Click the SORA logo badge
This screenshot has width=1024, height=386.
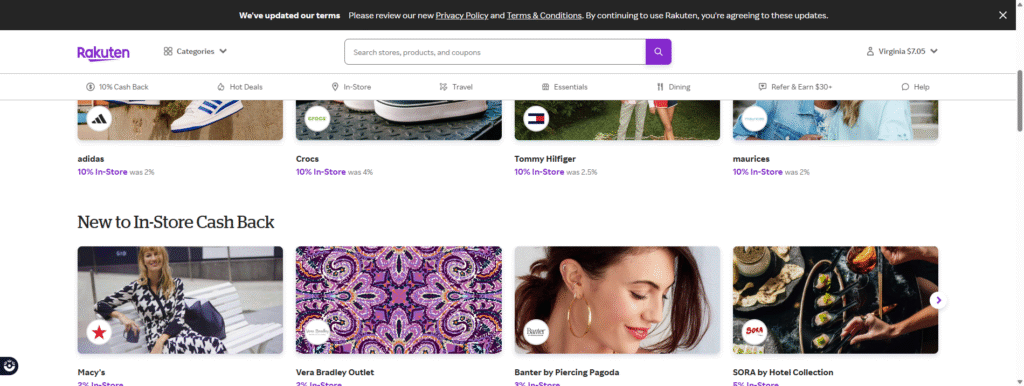point(754,332)
